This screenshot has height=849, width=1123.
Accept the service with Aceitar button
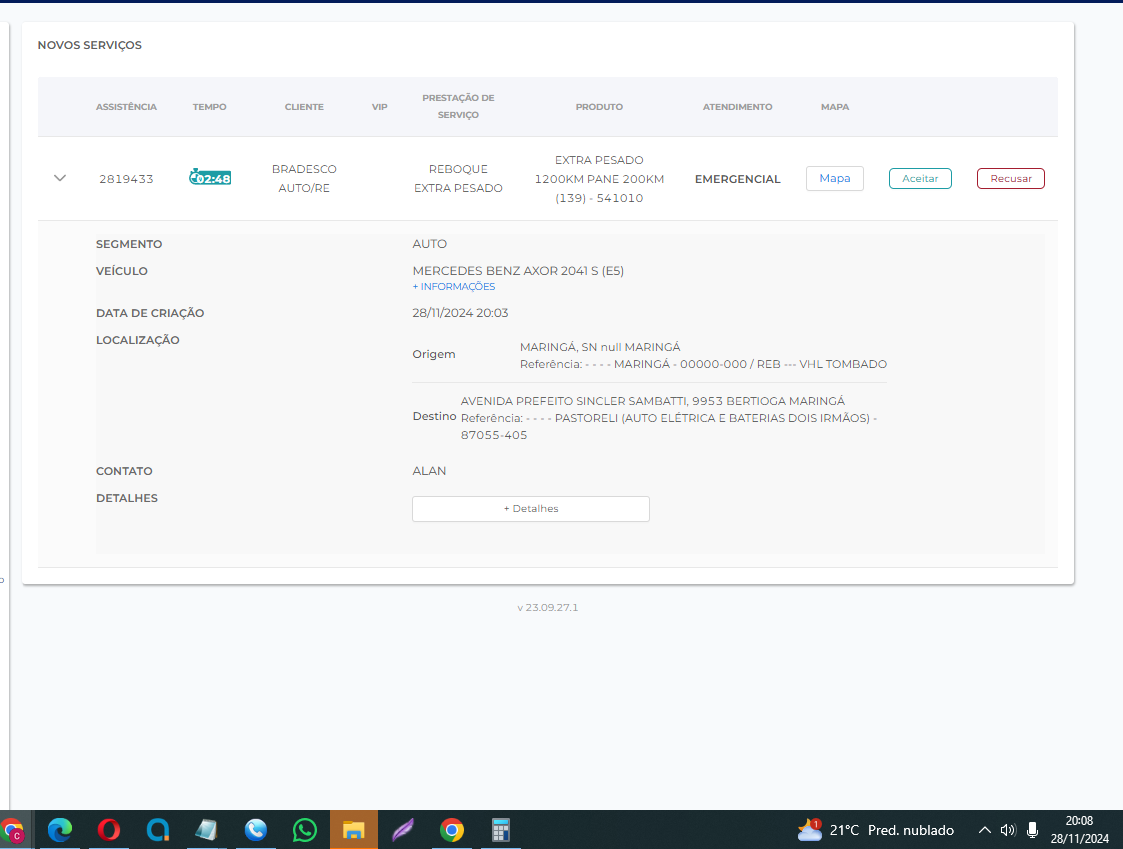click(x=920, y=178)
